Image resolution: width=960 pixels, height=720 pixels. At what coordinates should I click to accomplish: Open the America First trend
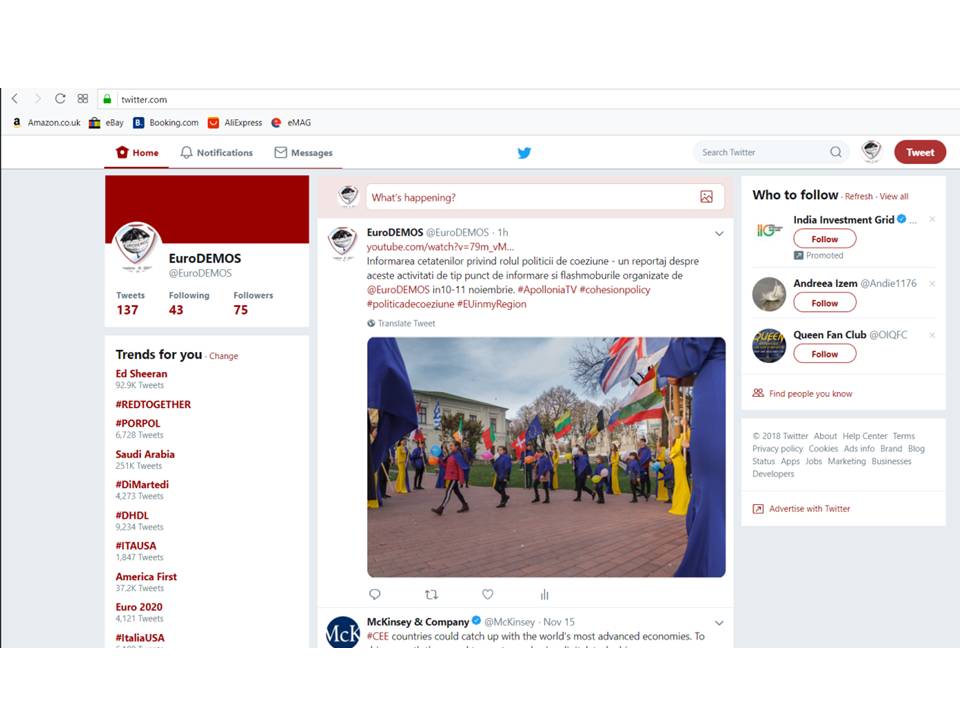(146, 577)
